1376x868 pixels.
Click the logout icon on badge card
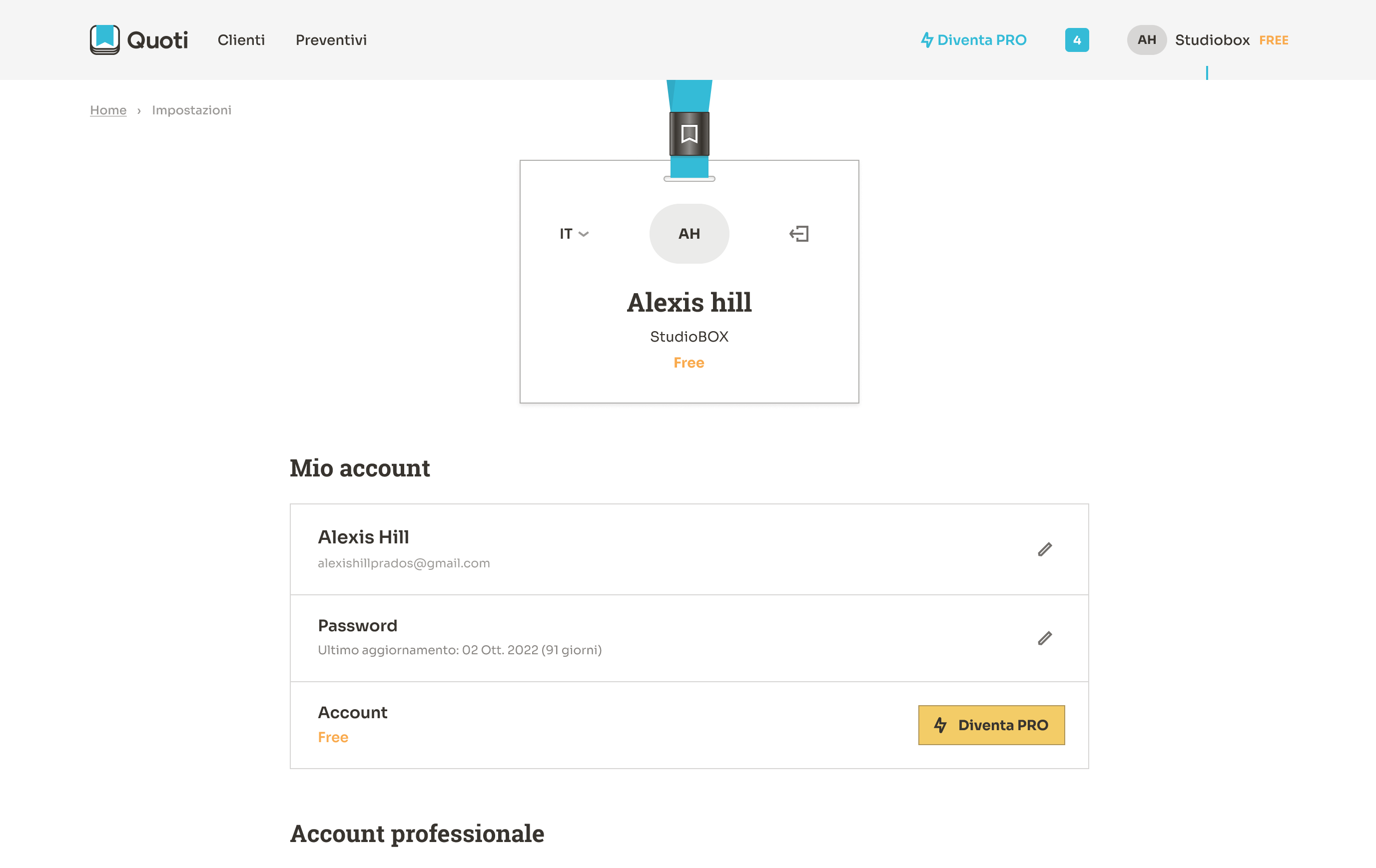pos(799,234)
